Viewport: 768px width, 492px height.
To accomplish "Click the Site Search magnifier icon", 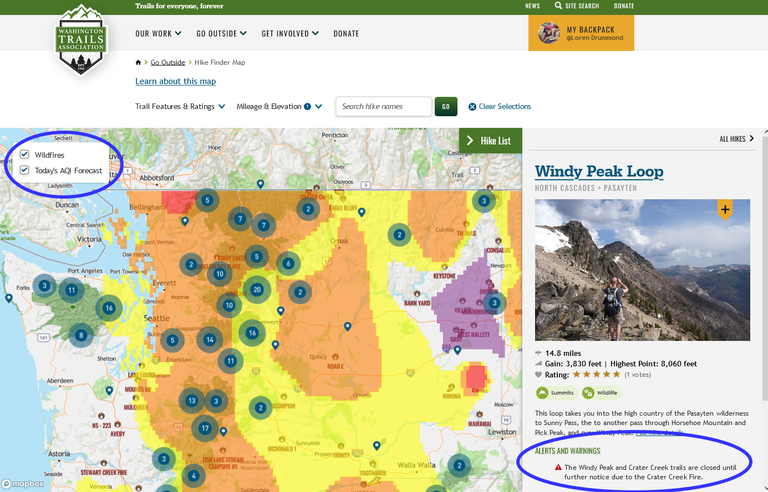I will coord(558,6).
